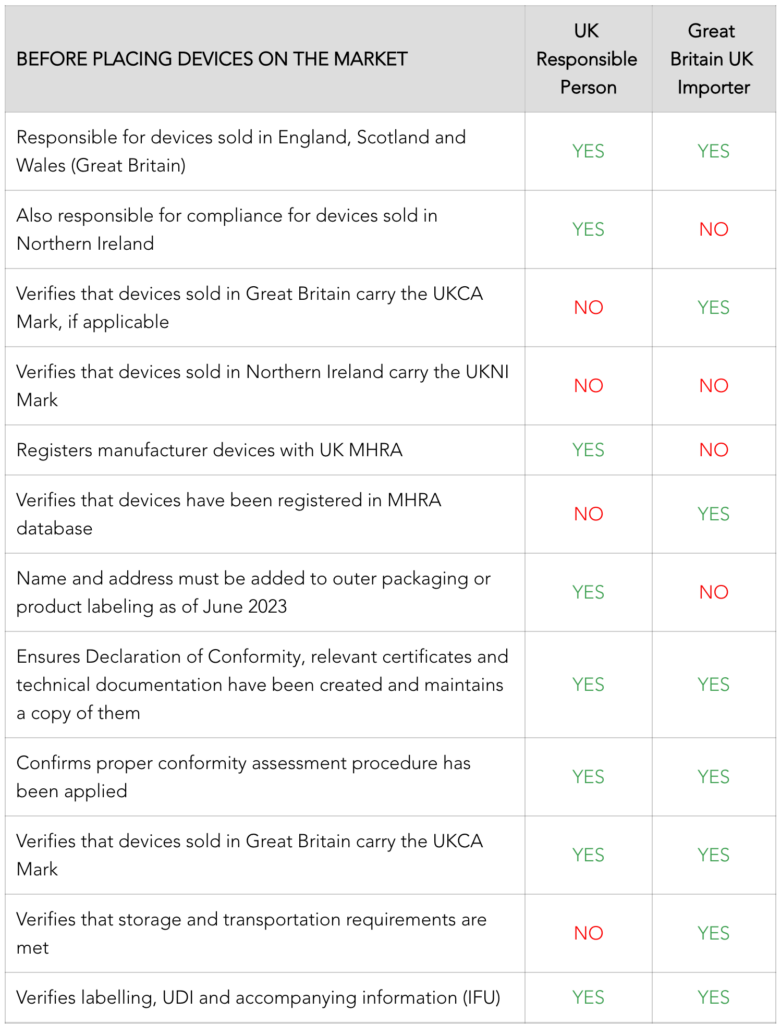Viewport: 781px width, 1024px height.
Task: Click Responsible Person's NO for storage and transportation
Action: (588, 933)
